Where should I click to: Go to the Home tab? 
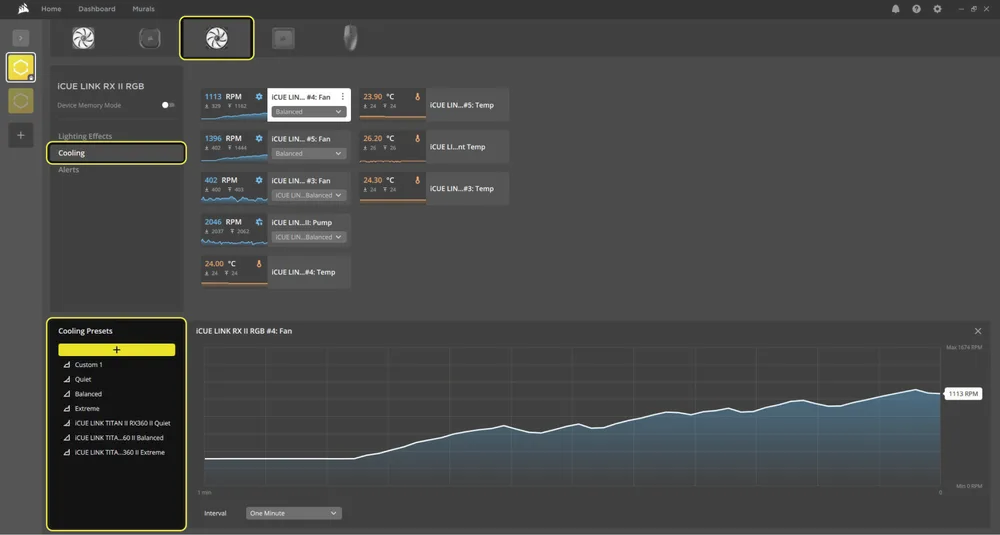pos(51,9)
